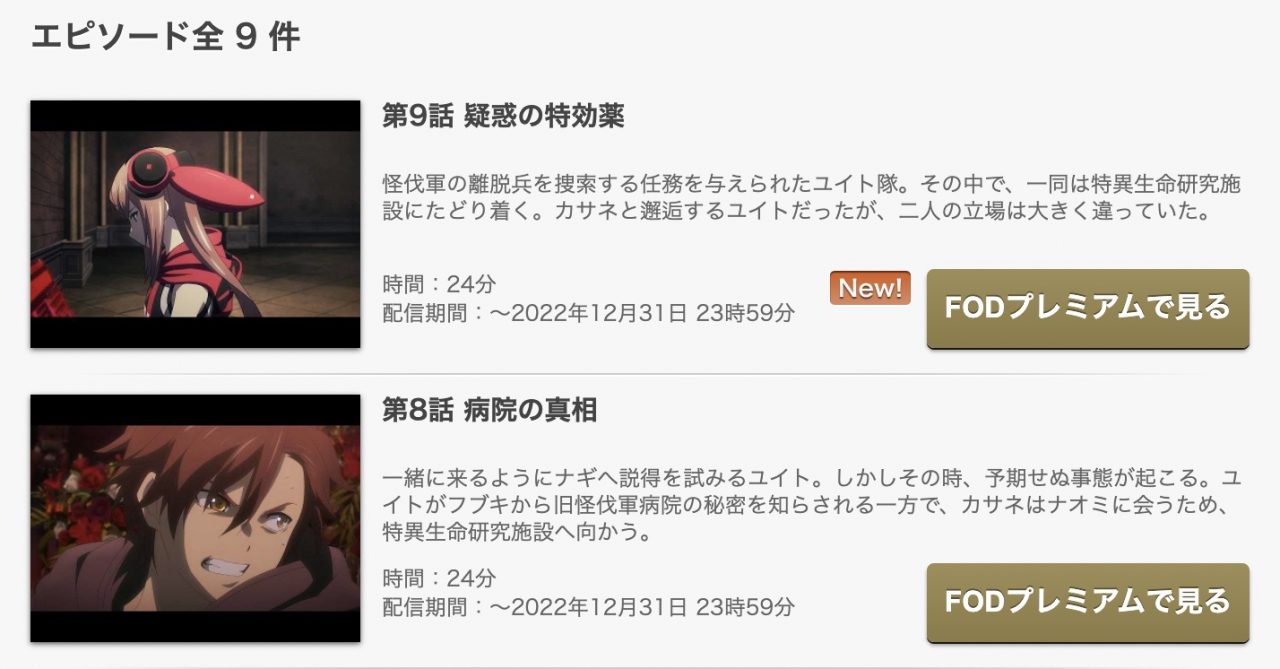Click the エピソード全 9 件 heading
This screenshot has width=1280, height=669.
(166, 37)
